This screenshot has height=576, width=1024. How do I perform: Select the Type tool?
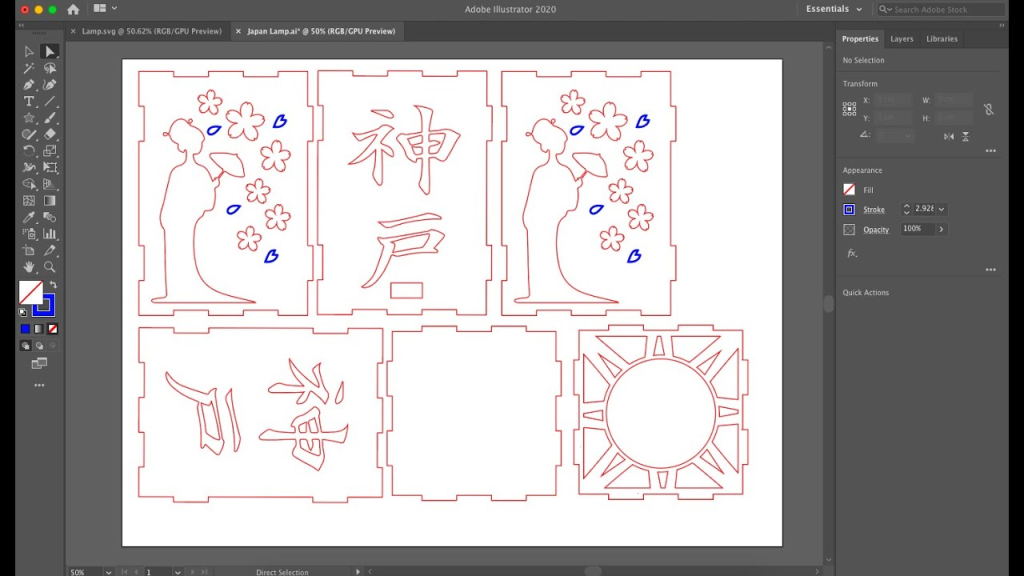(27, 102)
